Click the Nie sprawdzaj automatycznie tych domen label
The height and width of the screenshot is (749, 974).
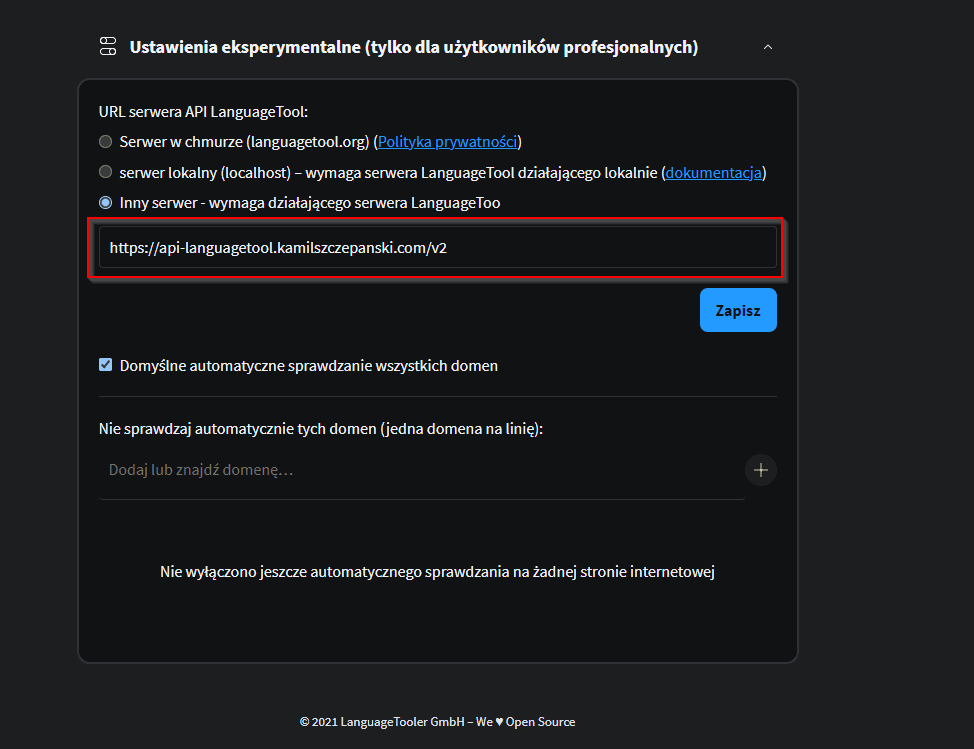click(x=321, y=429)
